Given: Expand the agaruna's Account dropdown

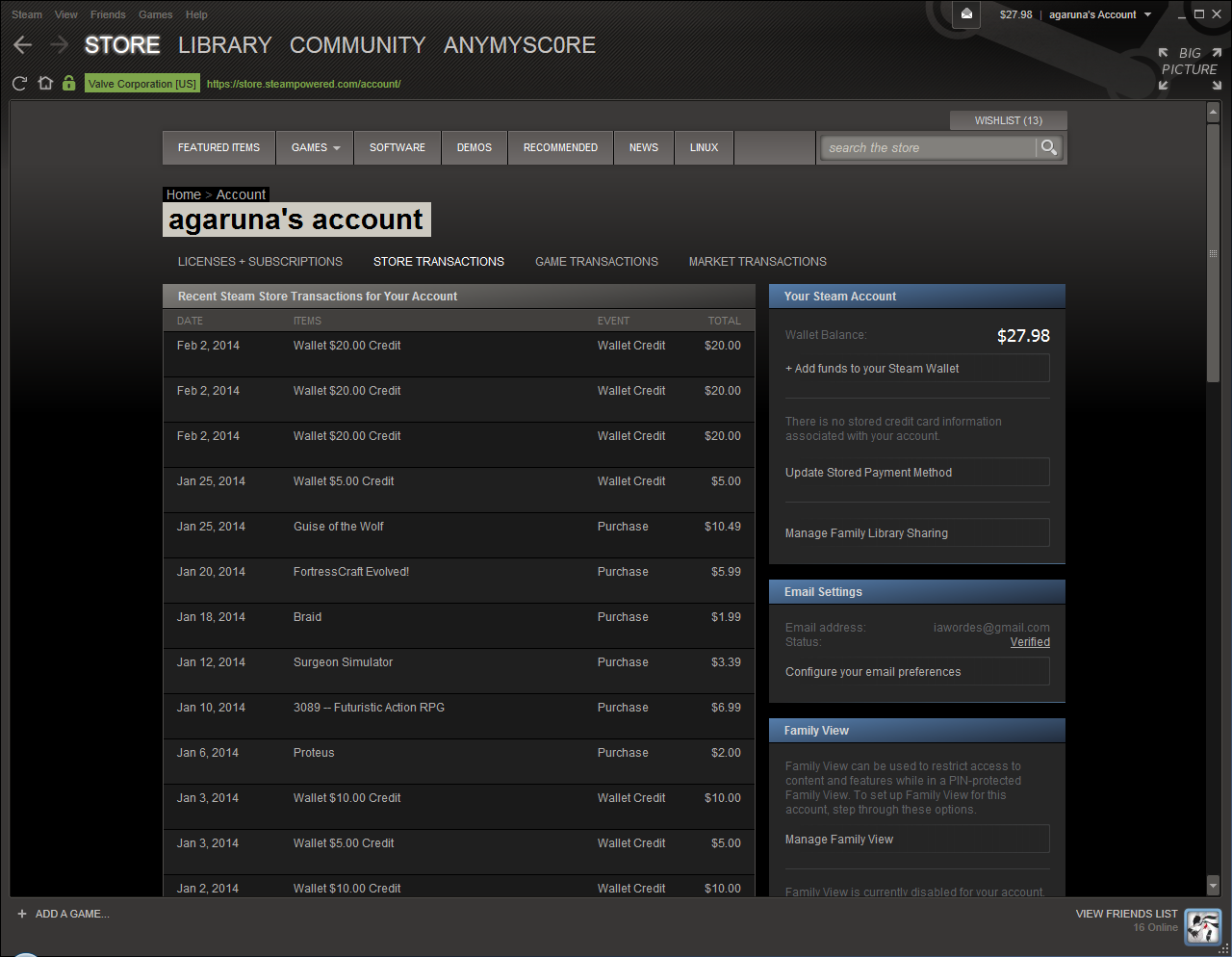Looking at the screenshot, I should point(1100,14).
